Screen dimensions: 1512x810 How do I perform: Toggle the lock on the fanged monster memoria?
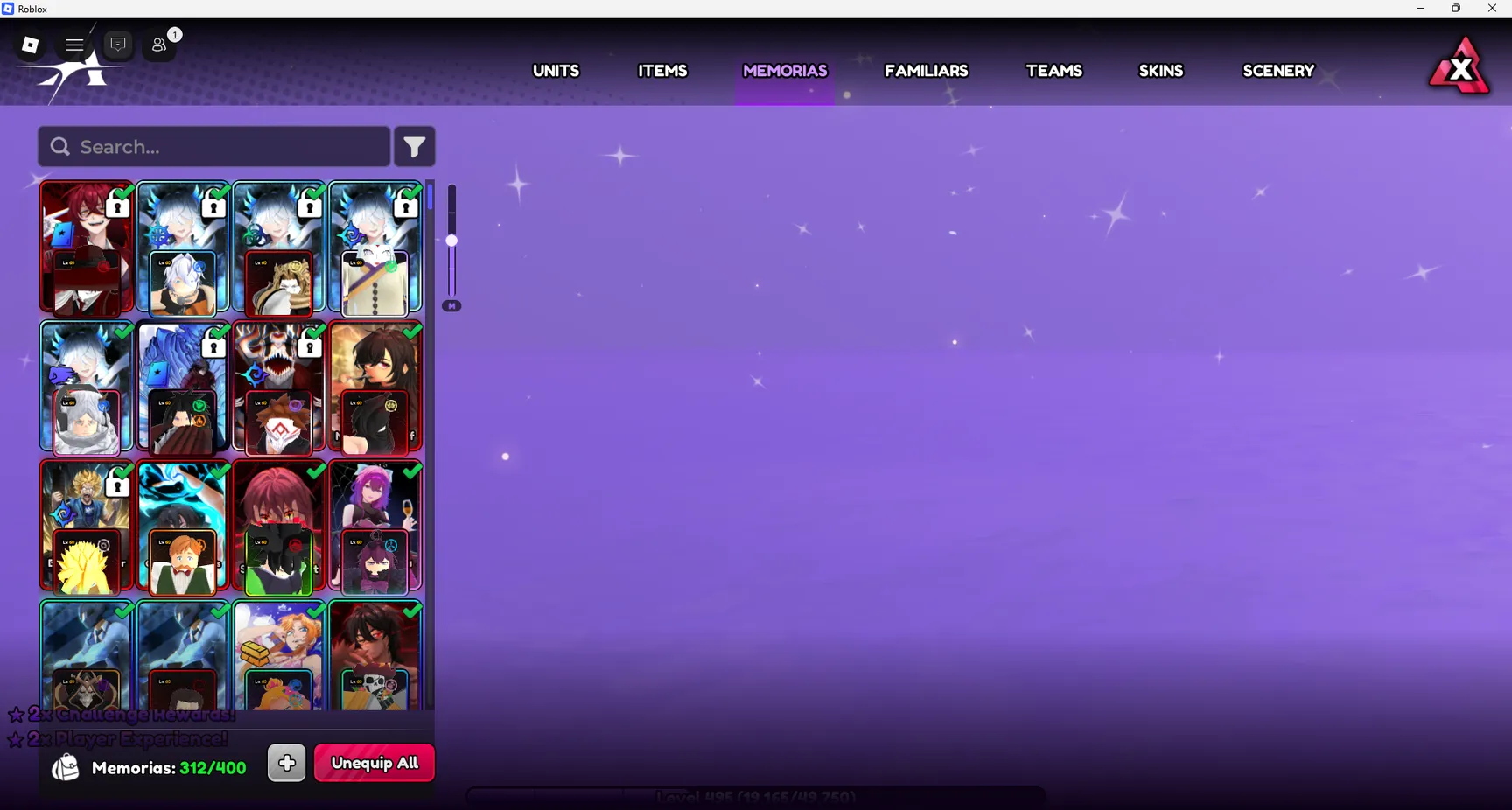[x=310, y=346]
